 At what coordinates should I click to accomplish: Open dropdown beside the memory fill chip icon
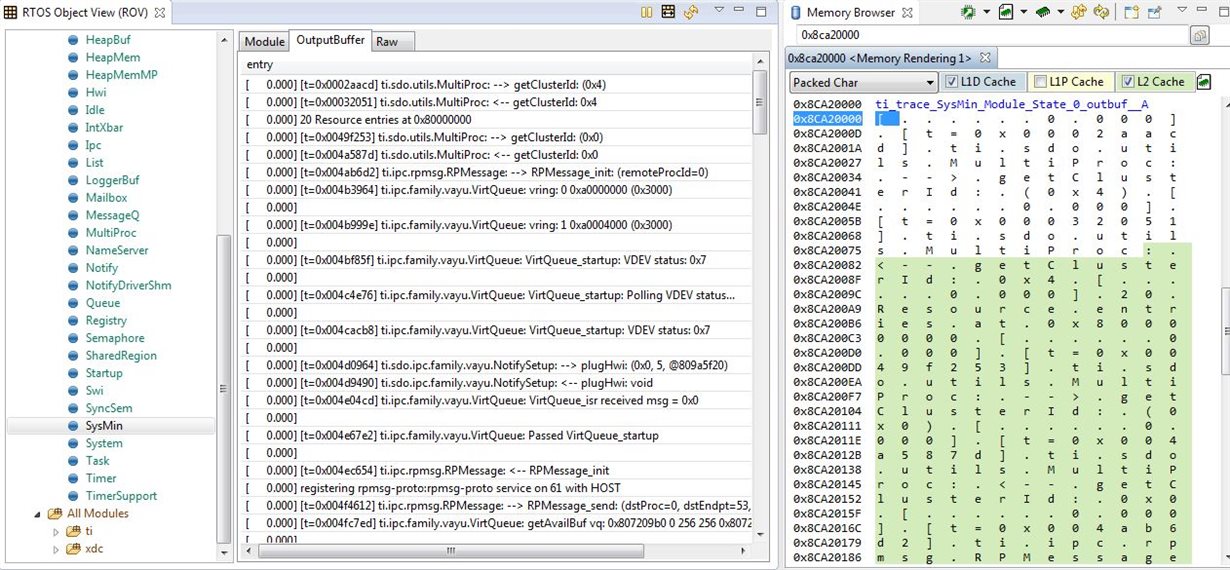pos(1059,12)
